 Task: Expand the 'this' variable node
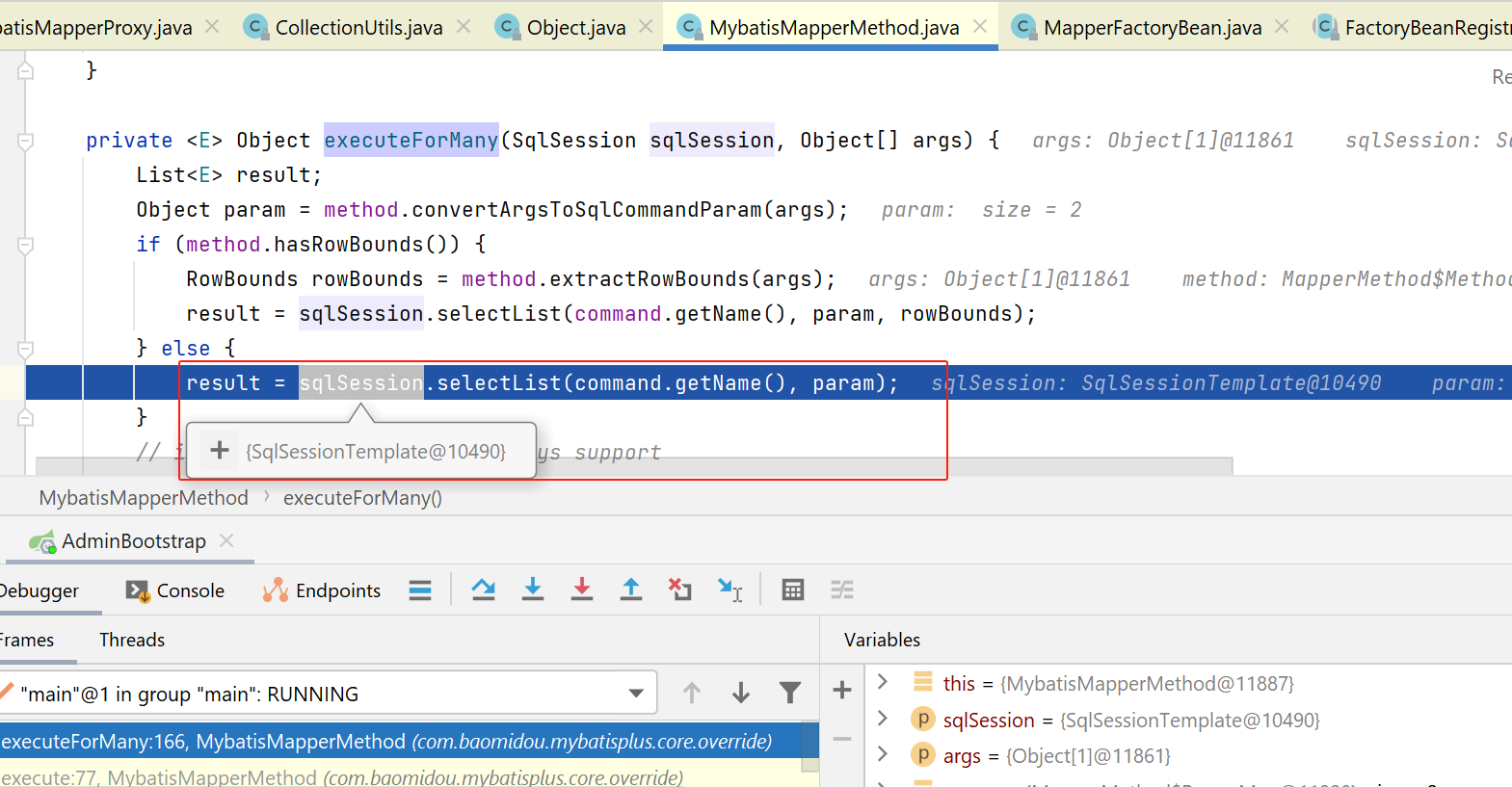(x=883, y=682)
